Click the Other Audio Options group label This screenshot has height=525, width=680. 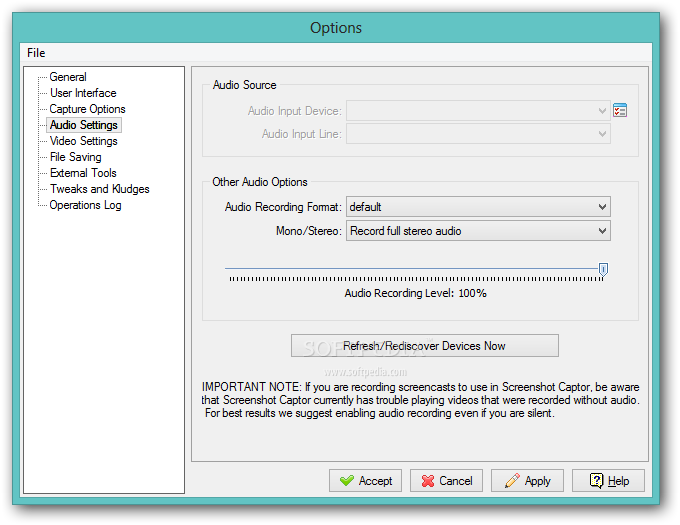point(260,182)
